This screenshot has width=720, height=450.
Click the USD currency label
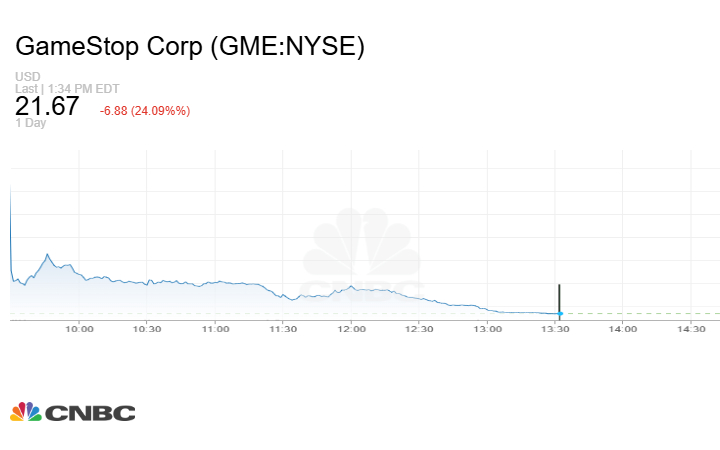tap(27, 77)
